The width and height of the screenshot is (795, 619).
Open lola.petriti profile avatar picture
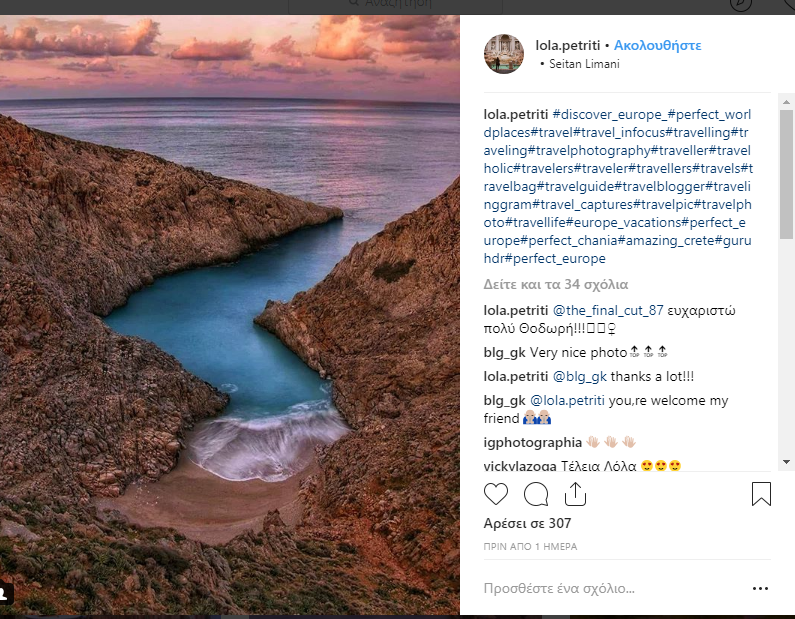pos(504,54)
